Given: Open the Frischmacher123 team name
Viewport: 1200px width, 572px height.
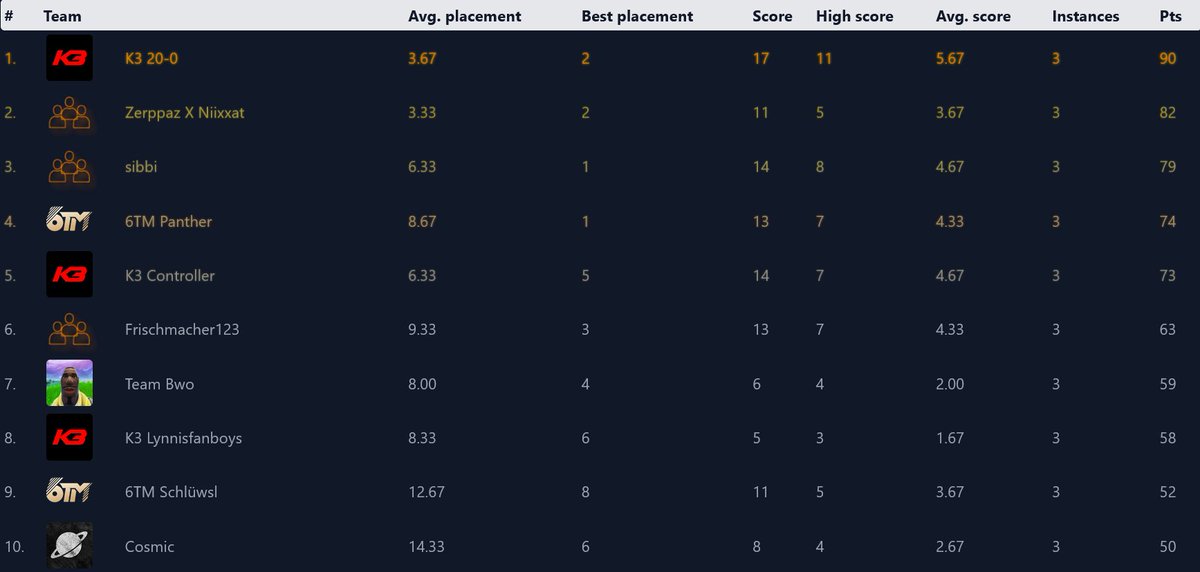Looking at the screenshot, I should [x=182, y=329].
